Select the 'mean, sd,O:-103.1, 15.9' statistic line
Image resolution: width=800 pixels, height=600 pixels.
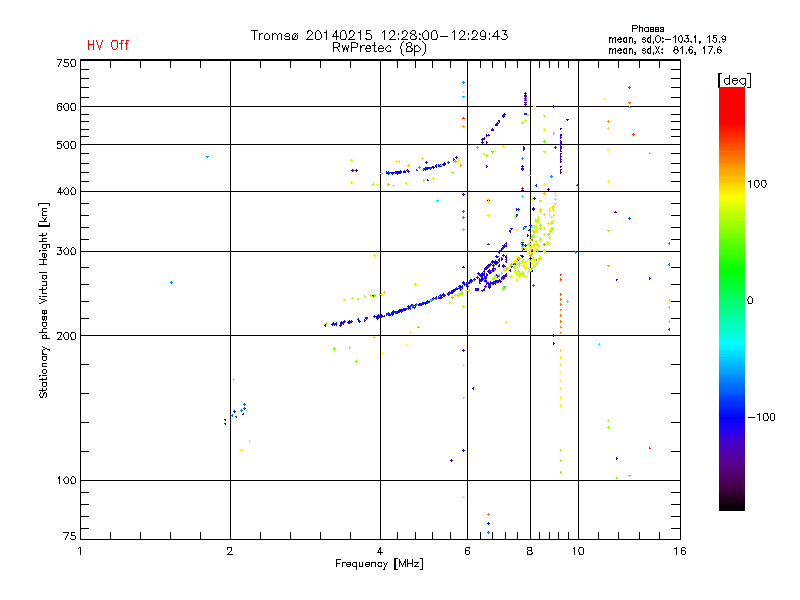pyautogui.click(x=667, y=39)
